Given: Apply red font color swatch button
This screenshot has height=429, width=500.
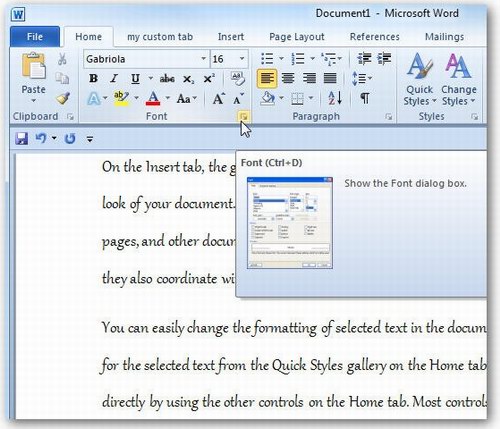Looking at the screenshot, I should 153,99.
